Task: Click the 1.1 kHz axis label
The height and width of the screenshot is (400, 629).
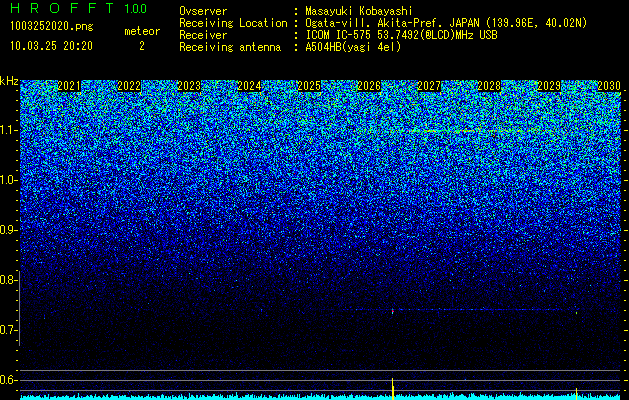Action: (9, 130)
